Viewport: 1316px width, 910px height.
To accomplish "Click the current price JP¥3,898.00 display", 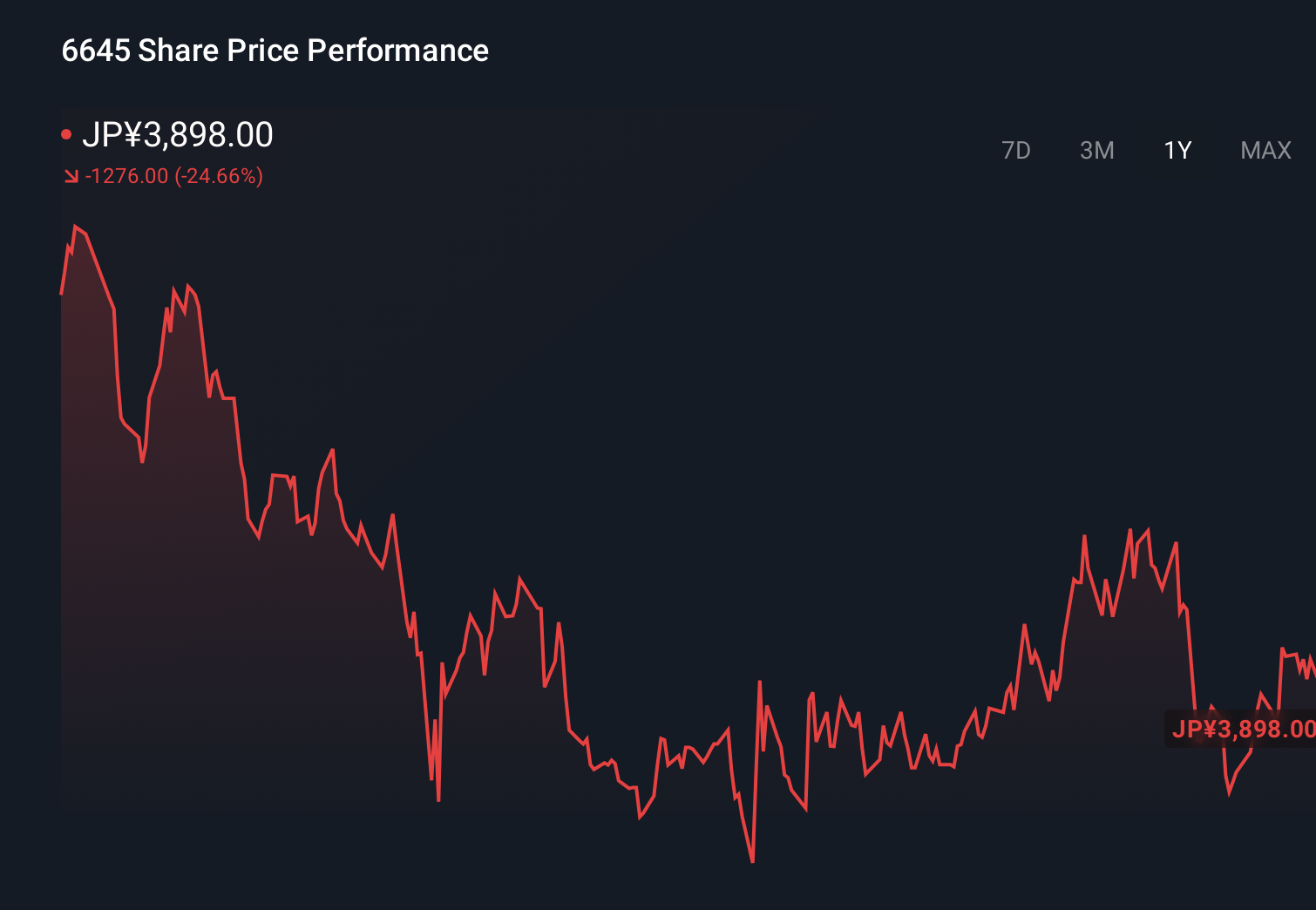I will point(180,134).
